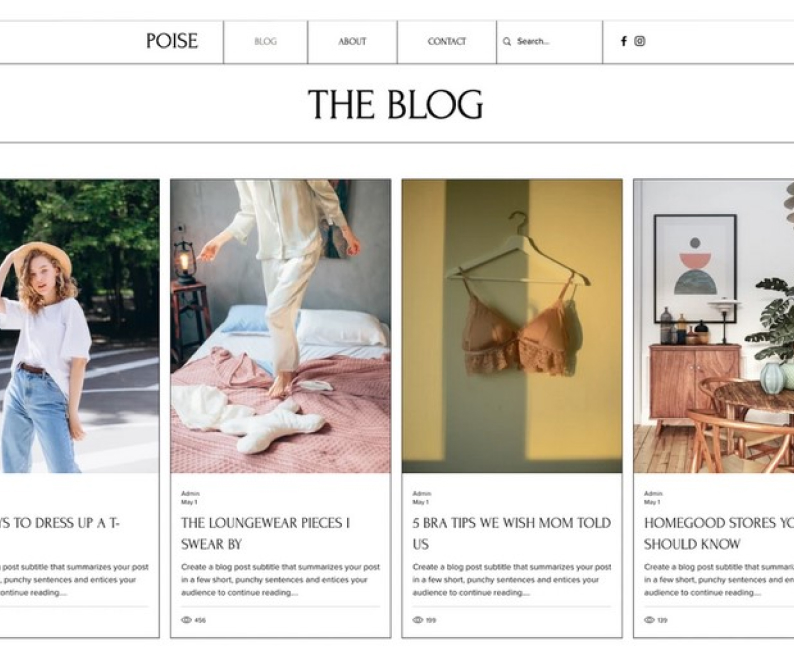Click Admin author on the loungewear post

pos(190,494)
